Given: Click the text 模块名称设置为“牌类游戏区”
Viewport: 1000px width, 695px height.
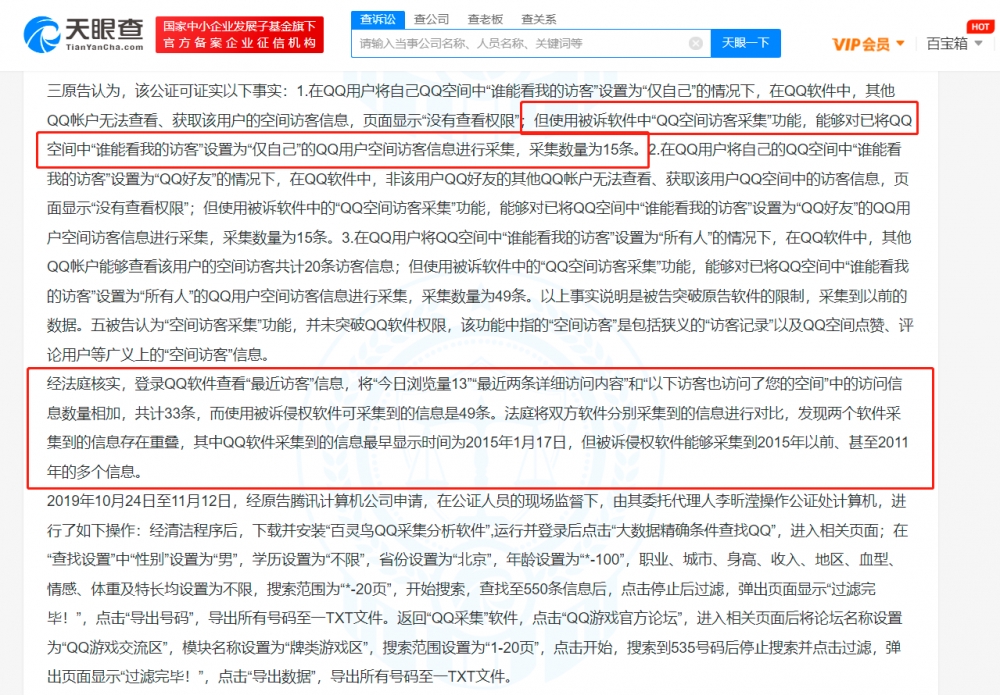Looking at the screenshot, I should coord(277,648).
